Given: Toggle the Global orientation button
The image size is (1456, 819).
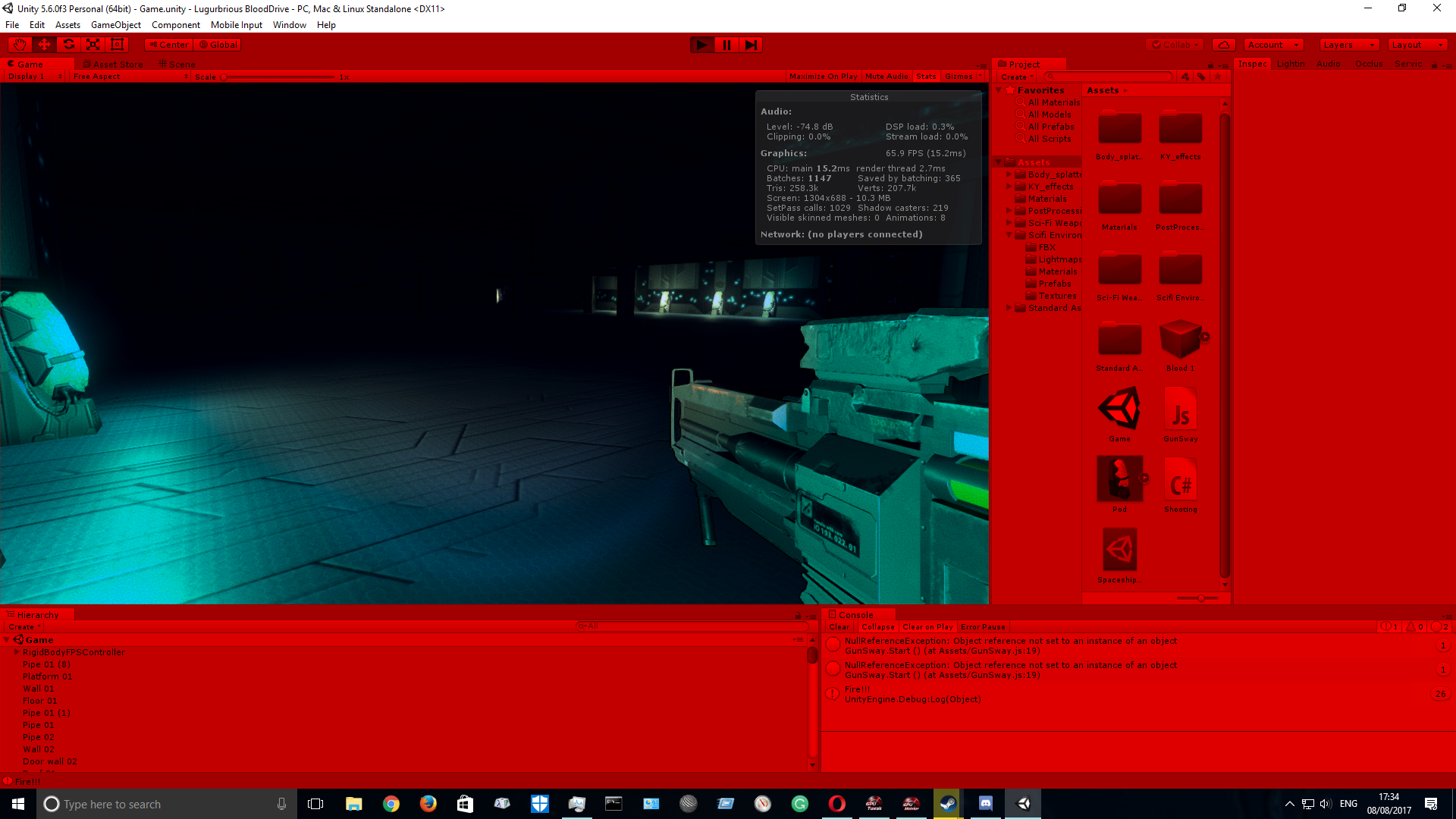Looking at the screenshot, I should [218, 45].
